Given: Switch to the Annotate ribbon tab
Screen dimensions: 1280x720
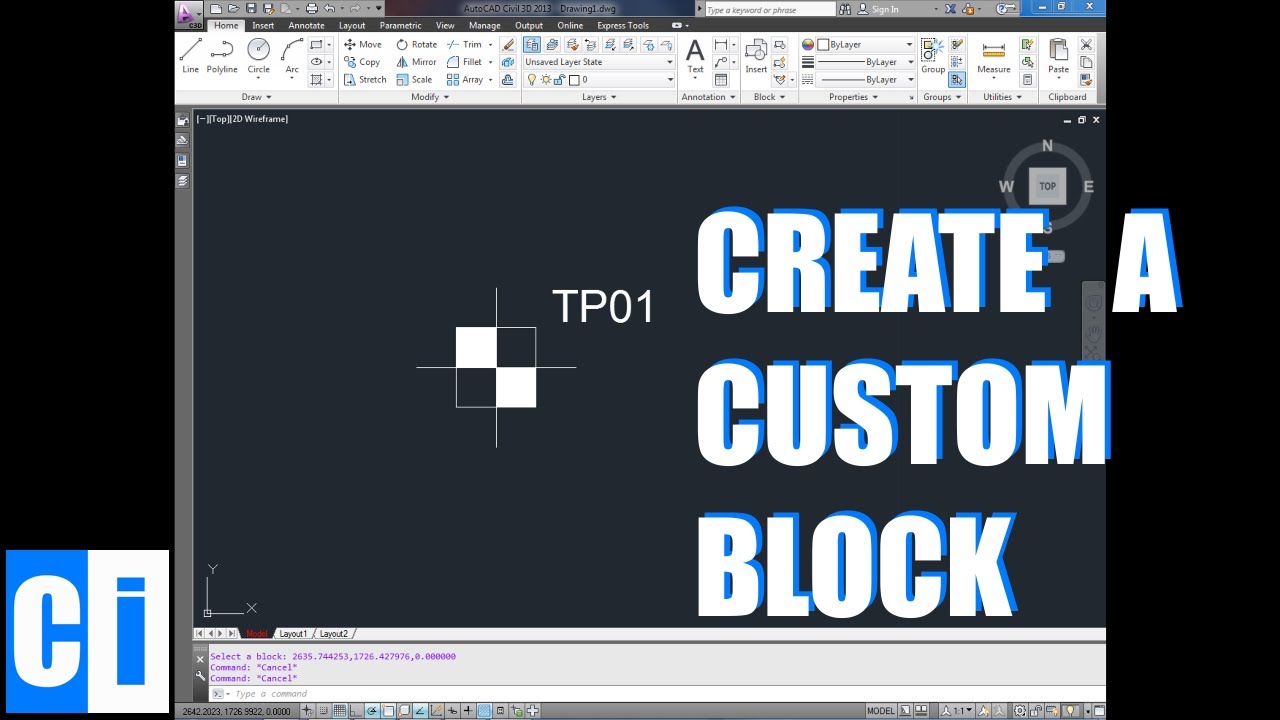Looking at the screenshot, I should (306, 25).
